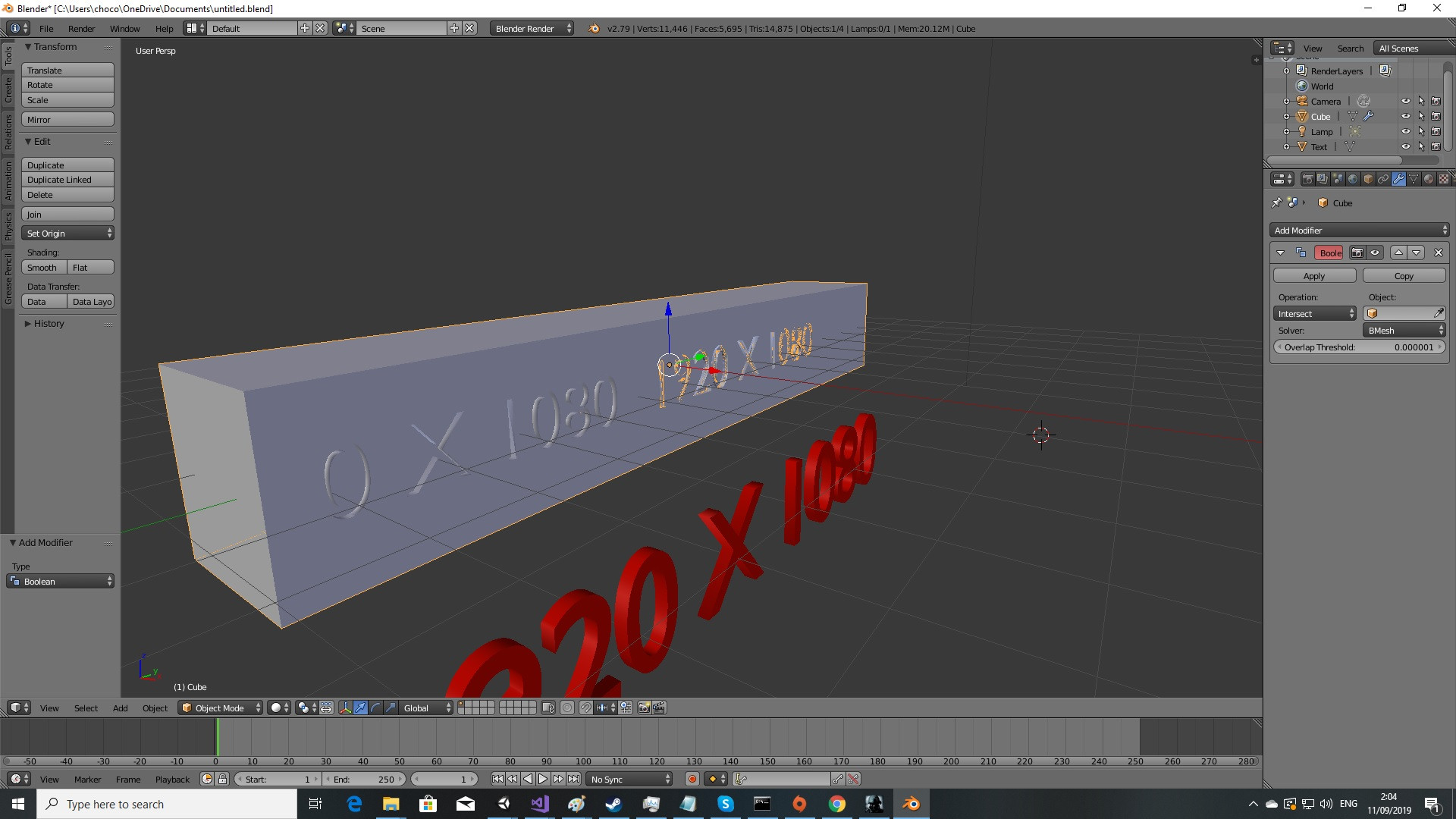This screenshot has width=1456, height=819.
Task: Click the Overlap Threshold value slider
Action: click(1360, 347)
